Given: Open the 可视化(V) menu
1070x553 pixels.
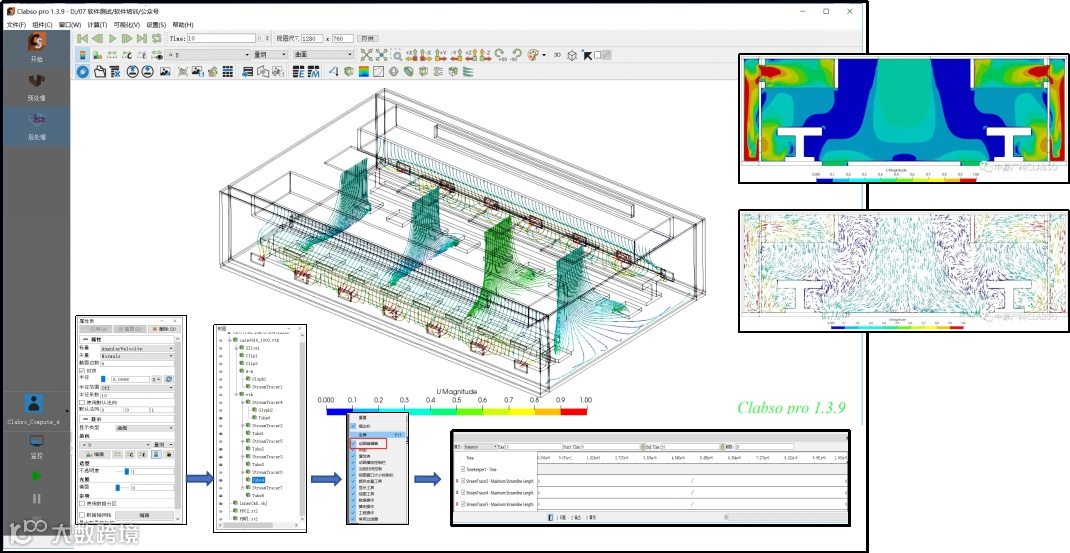Looking at the screenshot, I should point(126,25).
